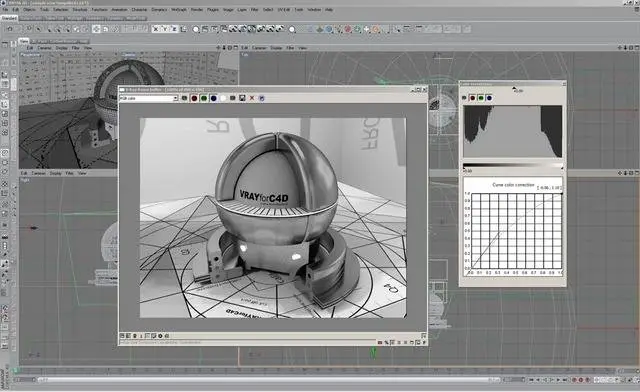This screenshot has width=640, height=392.
Task: Click the black point slider under histogram
Action: [x=464, y=167]
